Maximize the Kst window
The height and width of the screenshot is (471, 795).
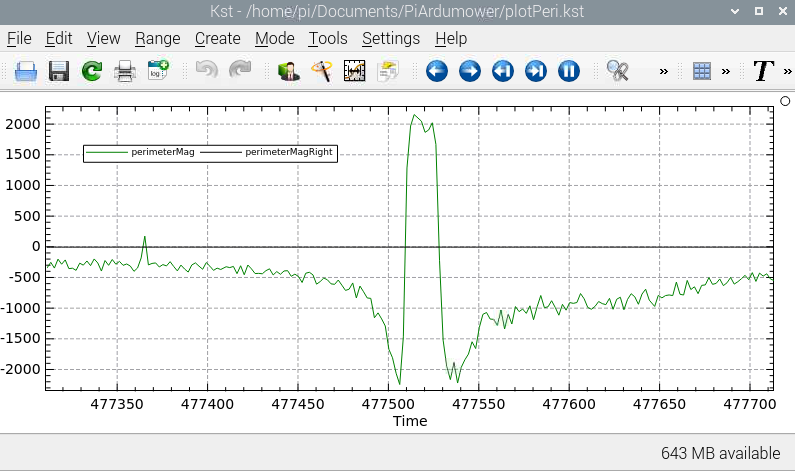(x=759, y=11)
